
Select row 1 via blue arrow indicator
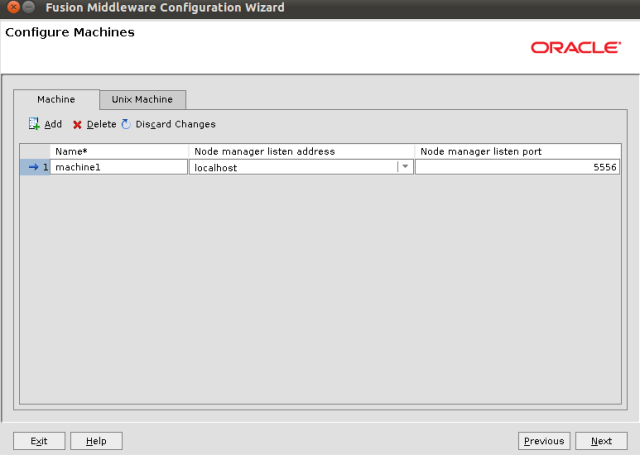click(34, 167)
